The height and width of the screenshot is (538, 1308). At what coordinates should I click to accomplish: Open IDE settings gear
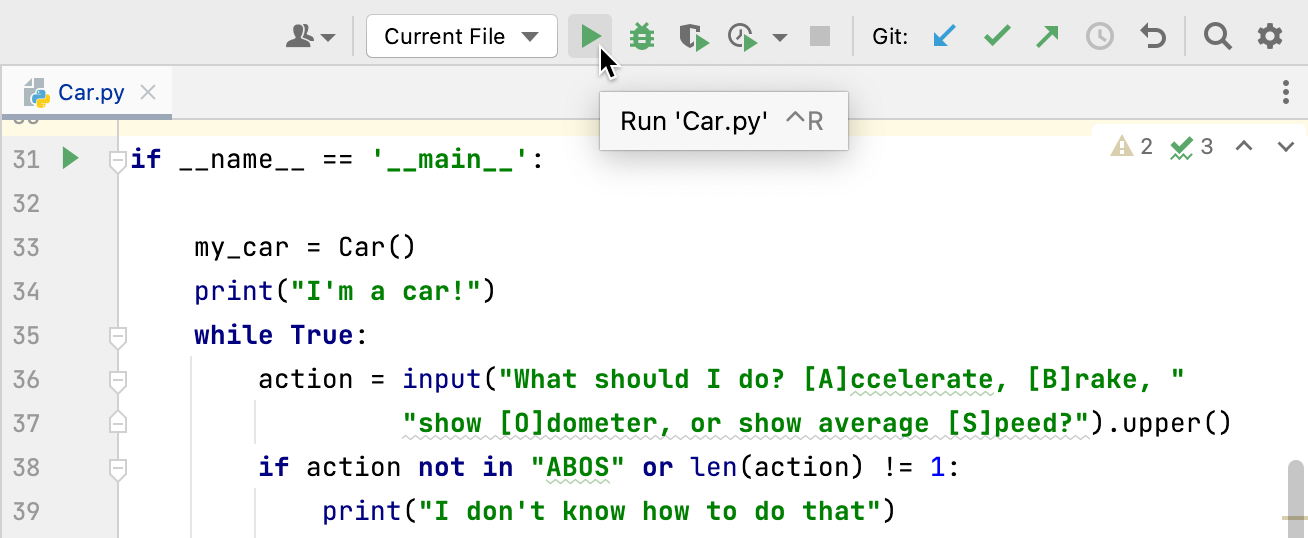click(x=1270, y=37)
